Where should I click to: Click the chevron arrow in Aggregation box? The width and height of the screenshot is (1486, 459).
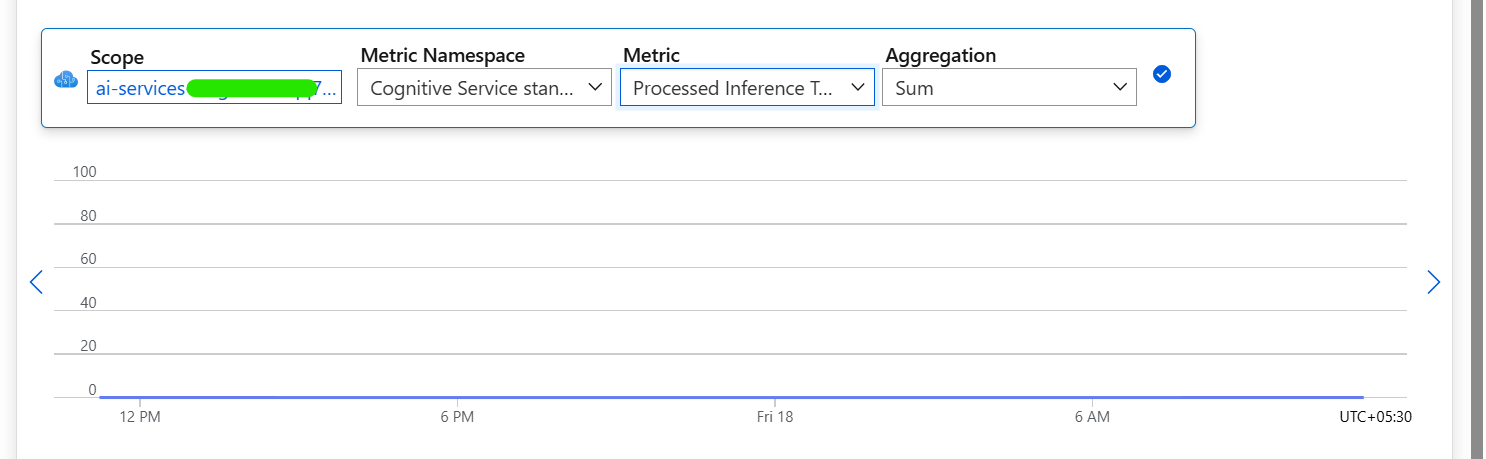(1120, 87)
